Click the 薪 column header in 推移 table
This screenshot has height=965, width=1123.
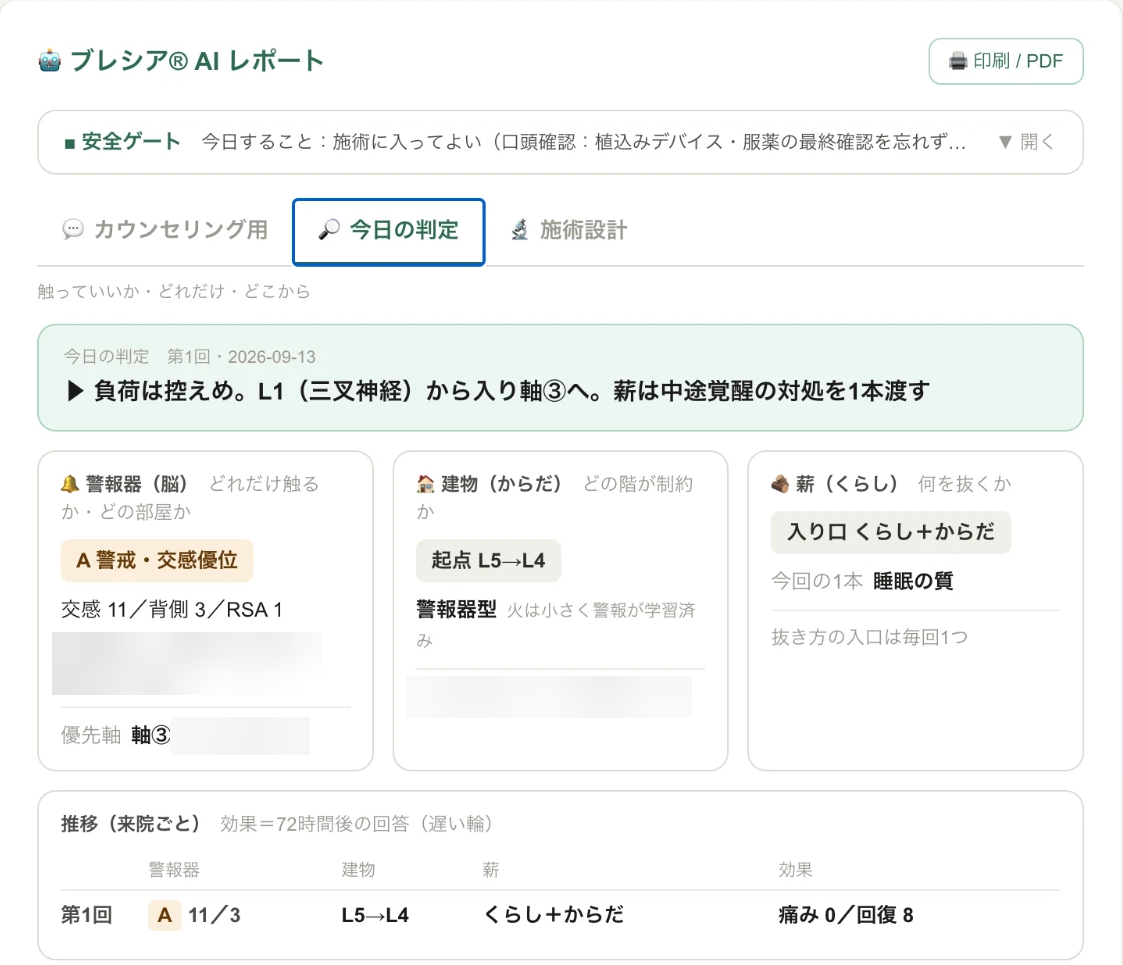click(491, 870)
